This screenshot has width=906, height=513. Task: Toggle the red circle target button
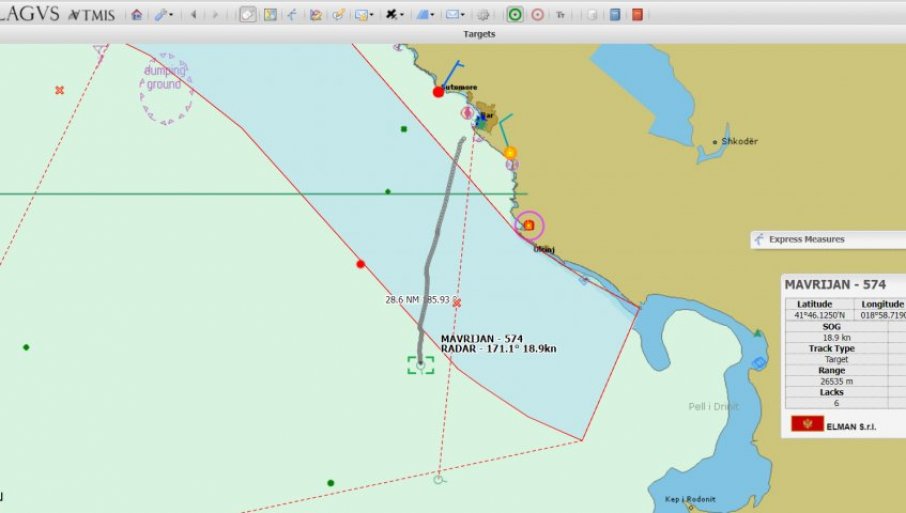(x=537, y=15)
